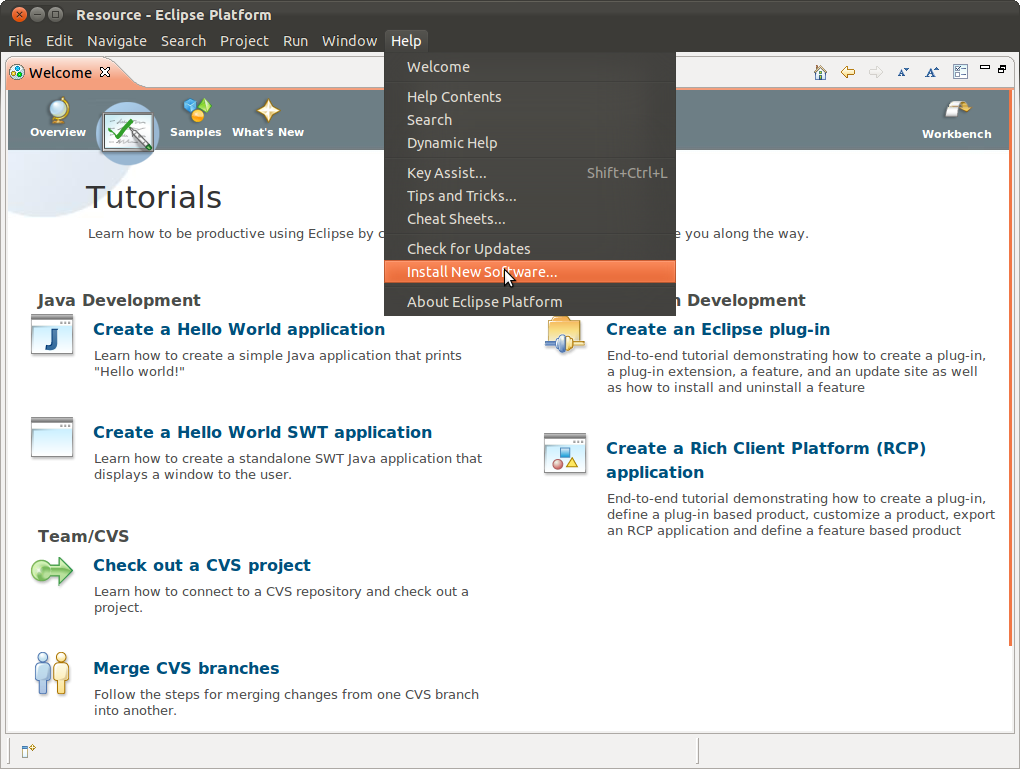Viewport: 1020px width, 769px height.
Task: Click the Eclipse plug-in tutorial icon
Action: (x=565, y=334)
